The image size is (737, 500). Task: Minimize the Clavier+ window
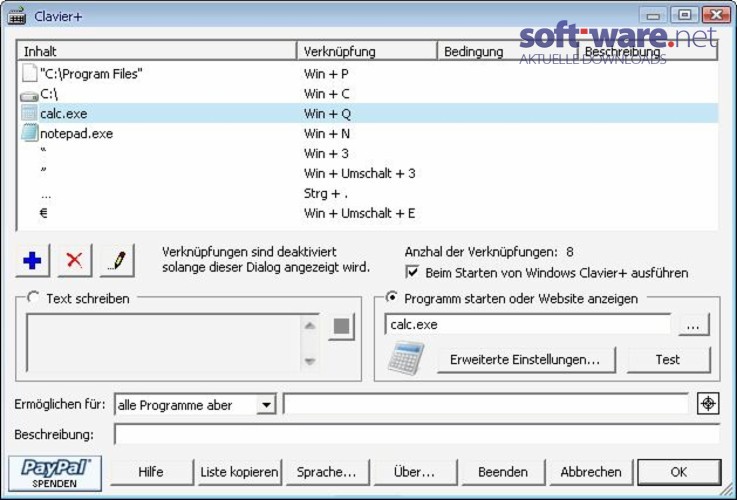(653, 15)
